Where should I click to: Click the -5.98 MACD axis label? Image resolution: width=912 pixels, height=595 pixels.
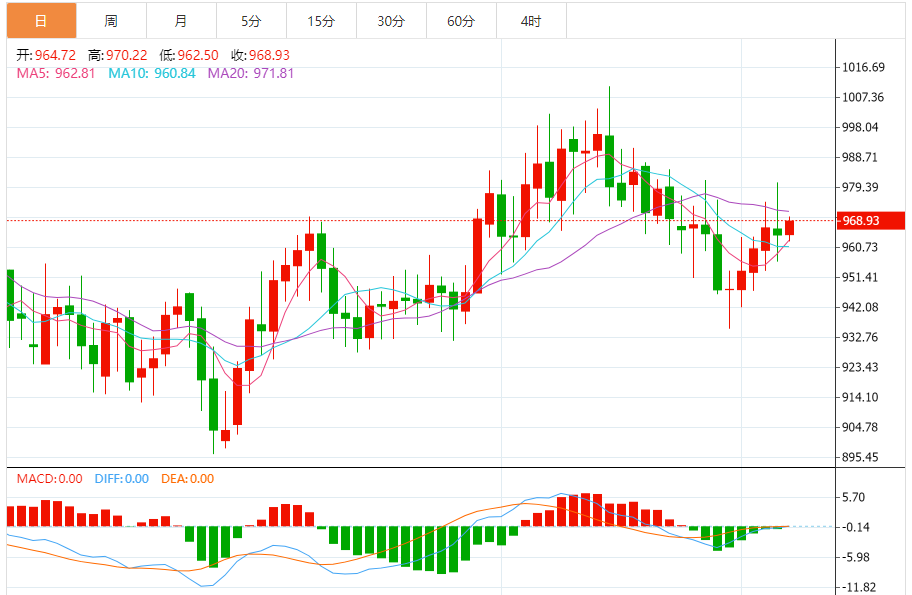pyautogui.click(x=856, y=557)
